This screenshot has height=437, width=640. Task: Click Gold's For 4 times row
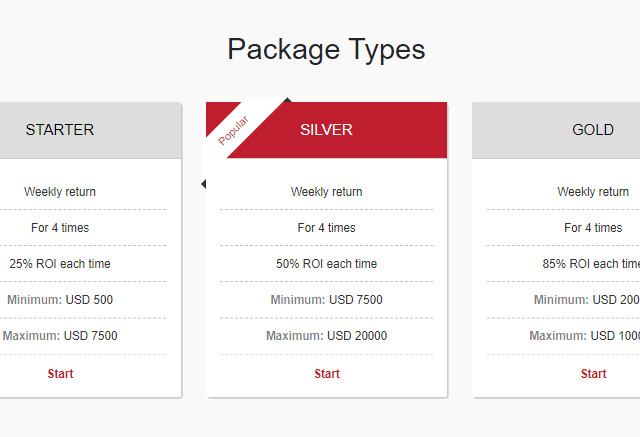[x=563, y=228]
